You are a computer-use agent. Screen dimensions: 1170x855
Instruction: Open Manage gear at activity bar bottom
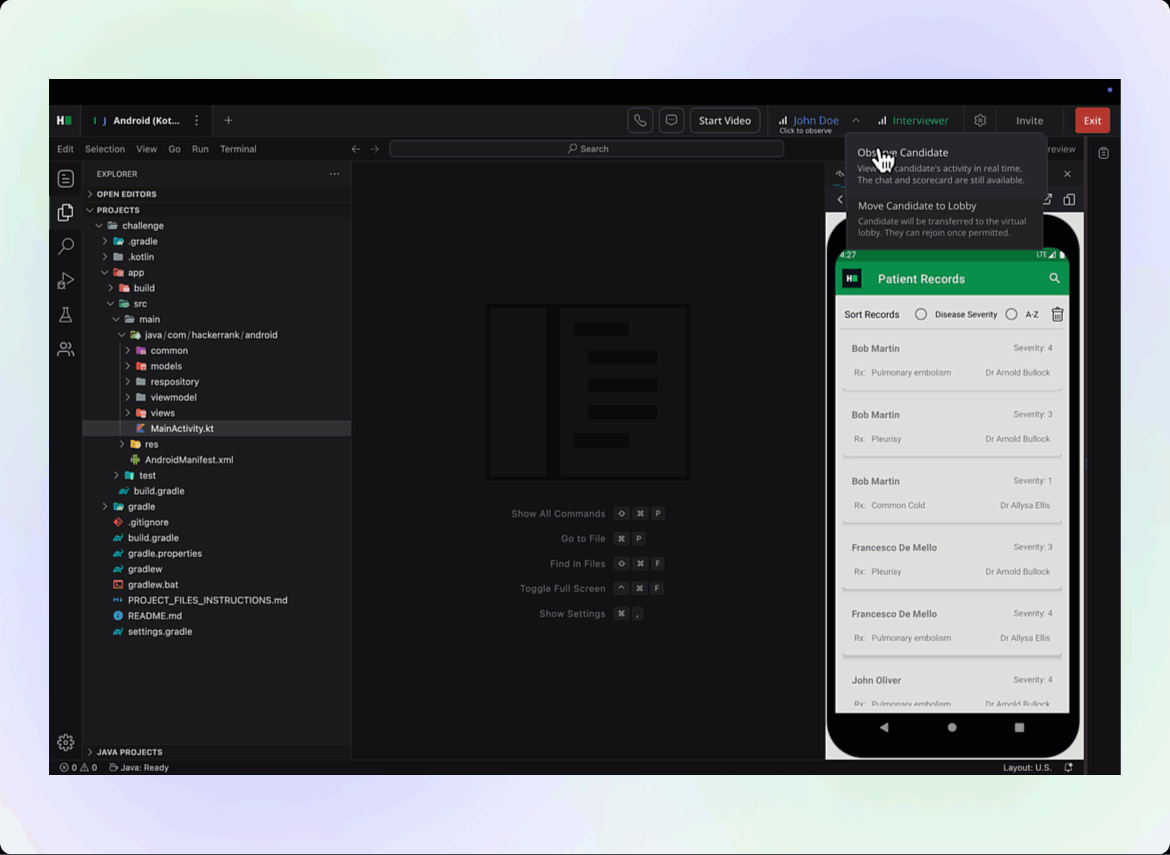pos(66,742)
